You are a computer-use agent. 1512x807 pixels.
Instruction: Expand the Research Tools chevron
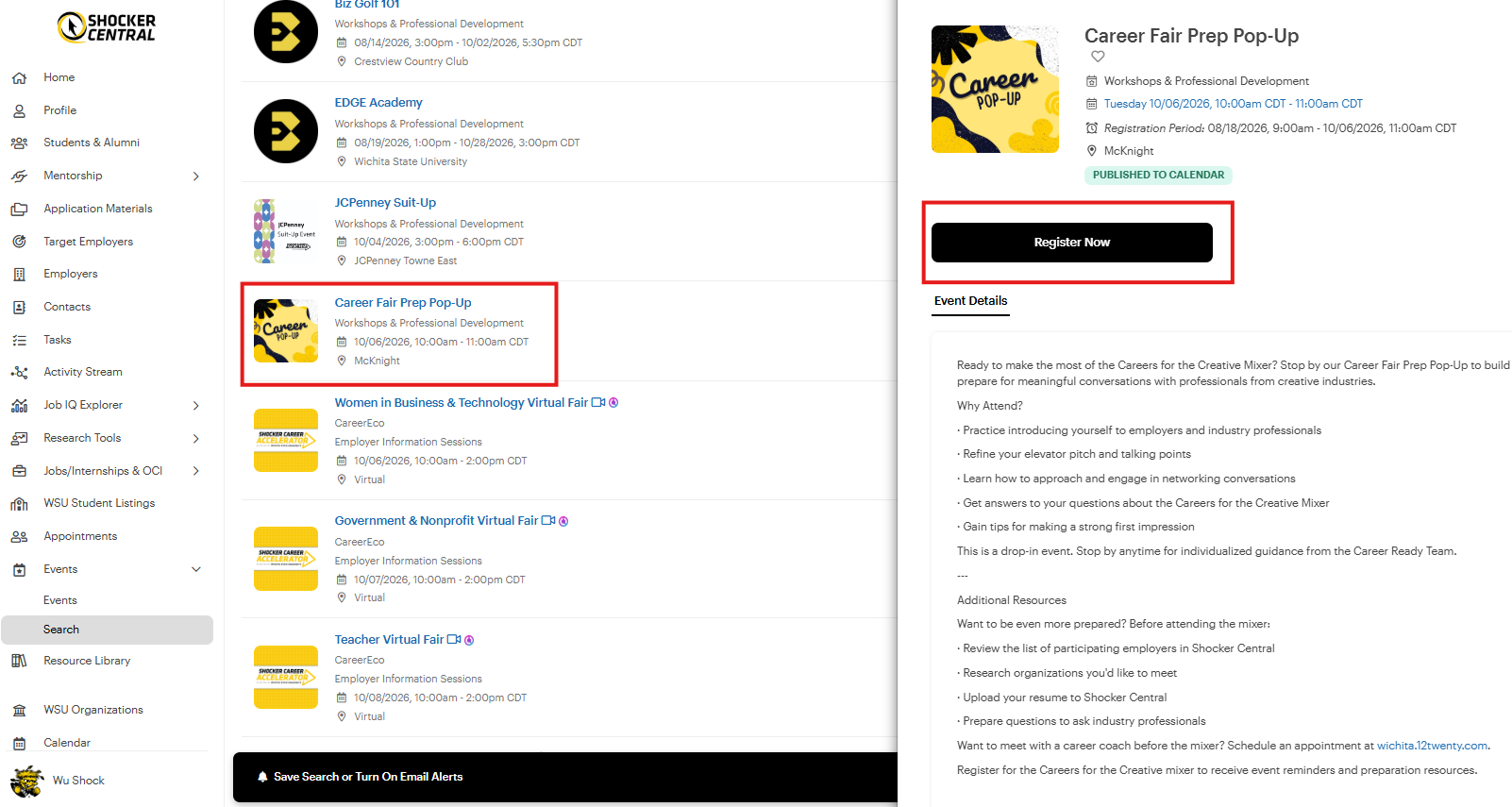pyautogui.click(x=196, y=439)
